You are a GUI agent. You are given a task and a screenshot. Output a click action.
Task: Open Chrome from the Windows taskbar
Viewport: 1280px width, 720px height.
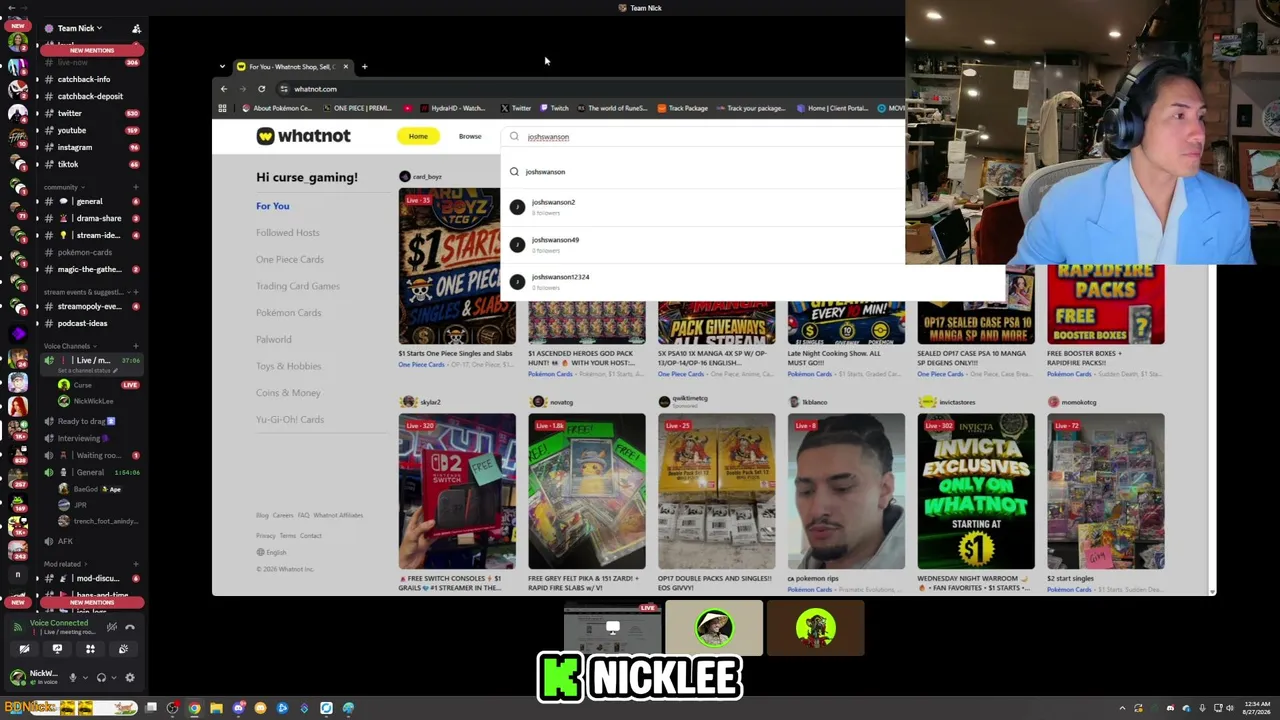tap(194, 708)
